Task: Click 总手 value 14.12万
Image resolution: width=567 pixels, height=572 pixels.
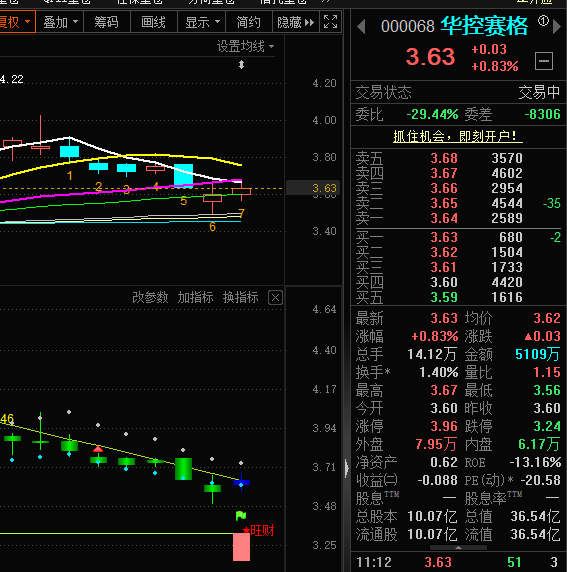Action: [x=432, y=354]
